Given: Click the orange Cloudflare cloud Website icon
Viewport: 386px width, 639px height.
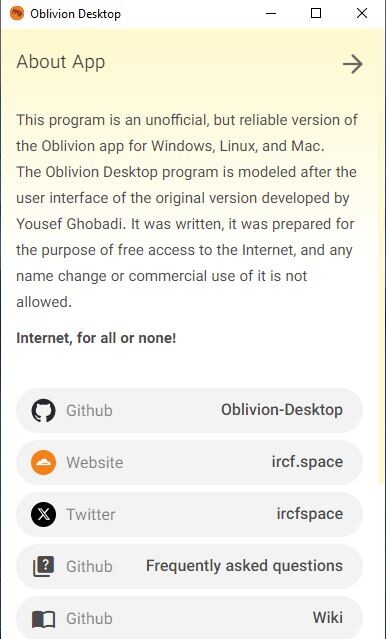Looking at the screenshot, I should [x=43, y=463].
